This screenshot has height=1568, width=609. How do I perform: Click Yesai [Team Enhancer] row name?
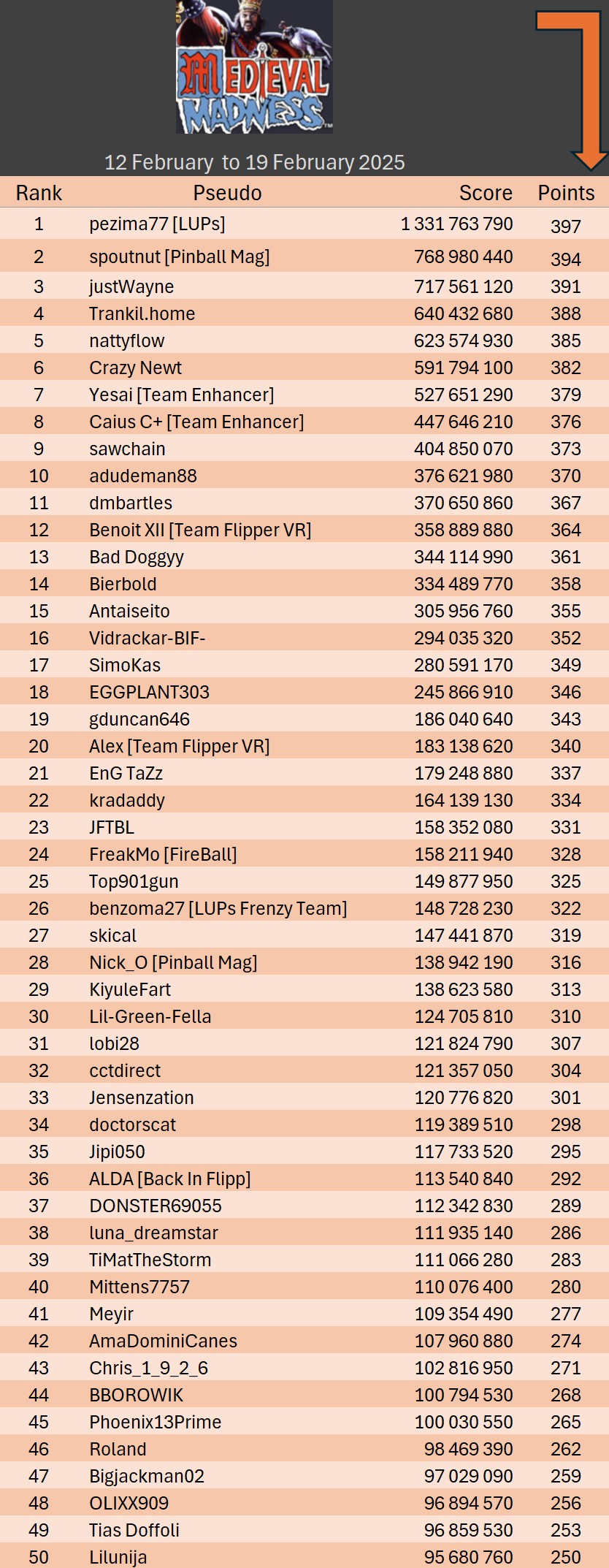tap(181, 395)
